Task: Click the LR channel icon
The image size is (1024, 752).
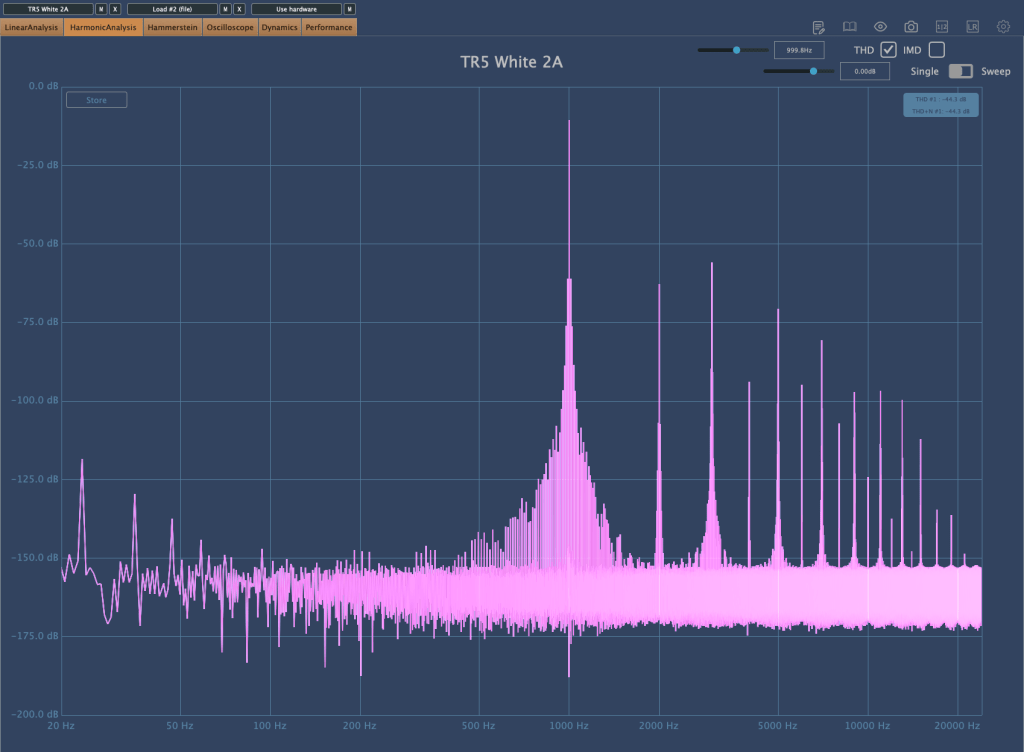Action: click(x=972, y=27)
